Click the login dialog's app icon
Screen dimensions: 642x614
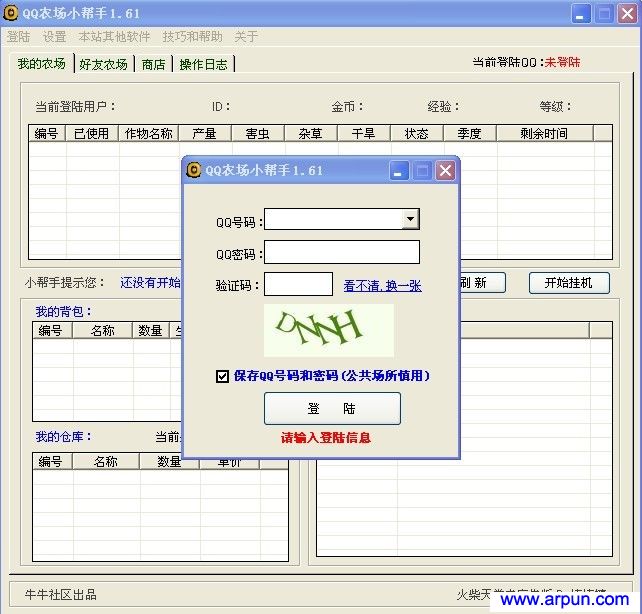tap(194, 170)
